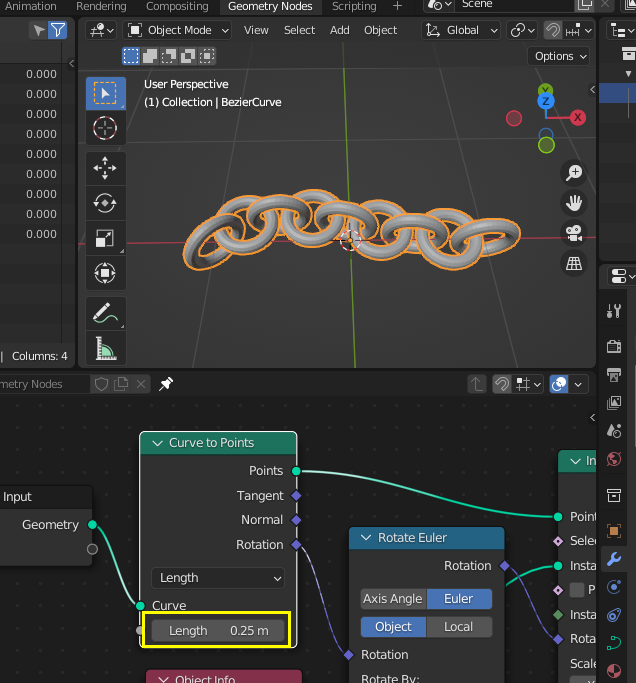Click the Geometry output socket of Group Input
Image resolution: width=636 pixels, height=683 pixels.
pyautogui.click(x=92, y=524)
